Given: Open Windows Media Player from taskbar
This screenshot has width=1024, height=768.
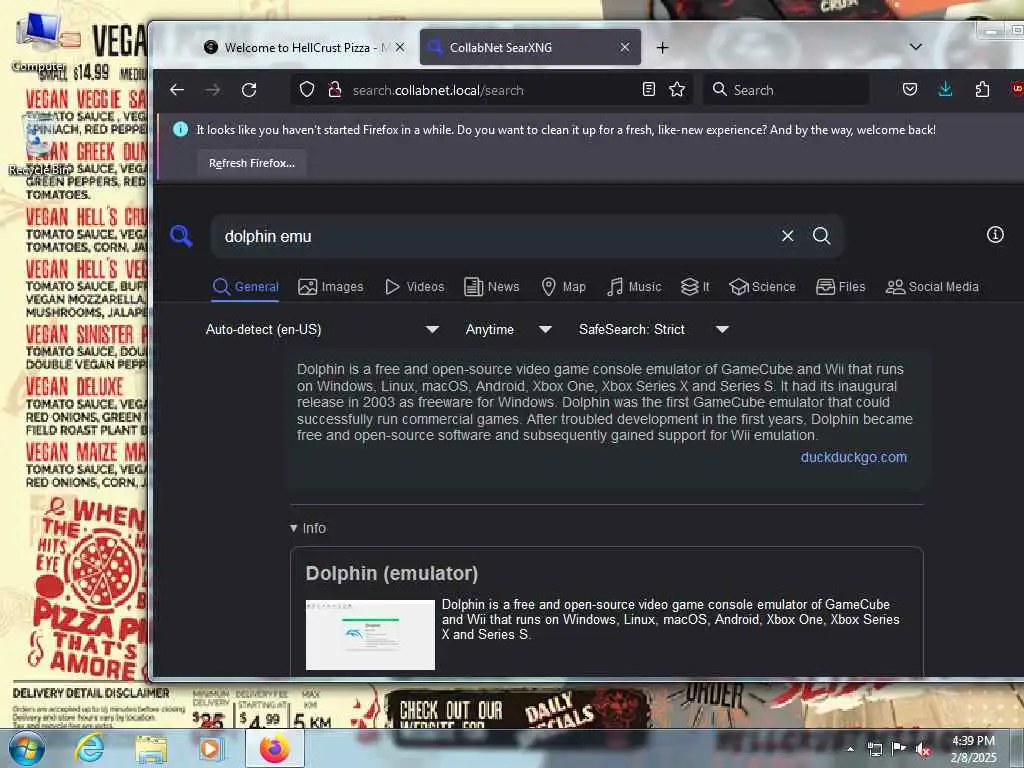Looking at the screenshot, I should 210,749.
